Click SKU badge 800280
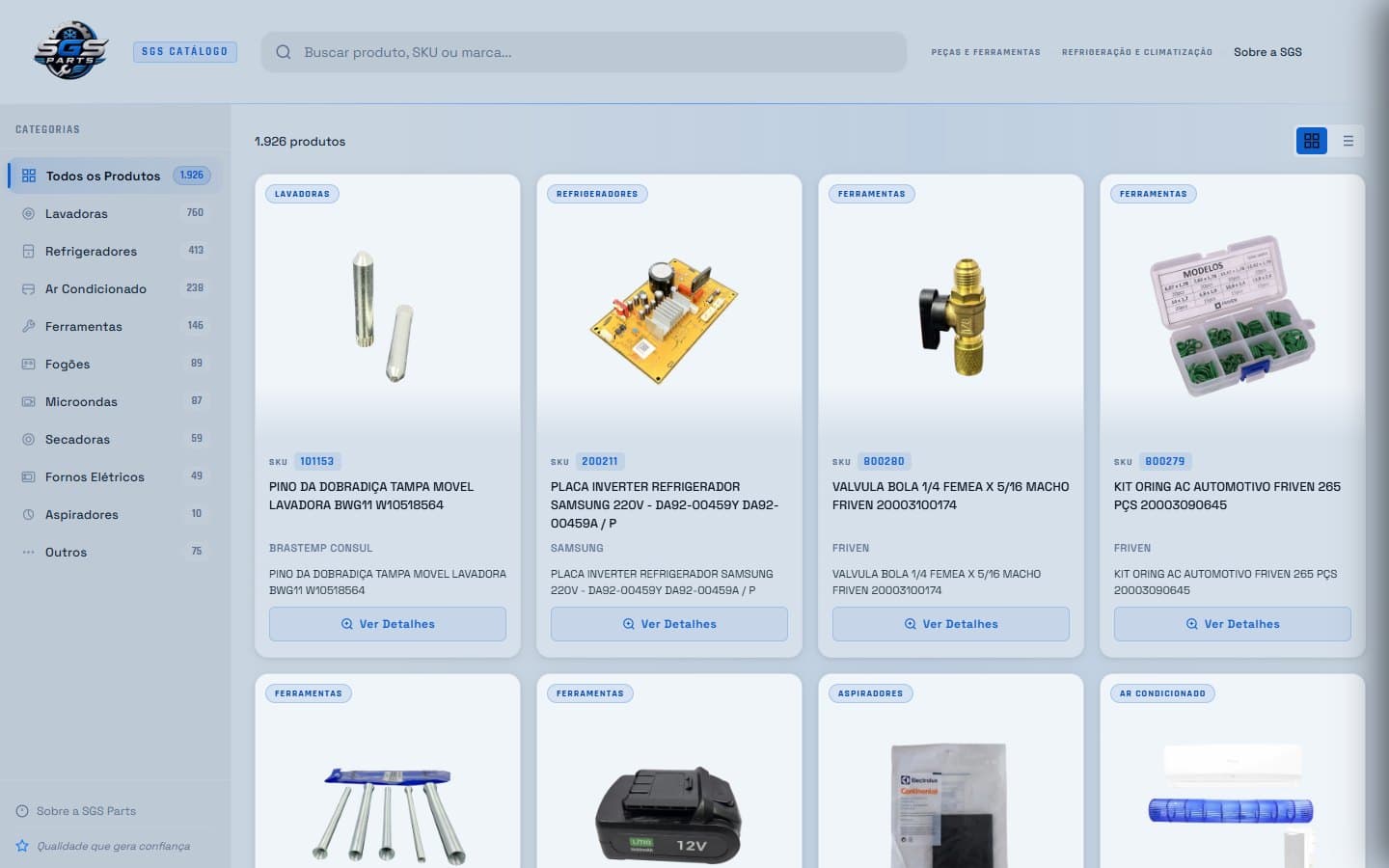 point(884,461)
